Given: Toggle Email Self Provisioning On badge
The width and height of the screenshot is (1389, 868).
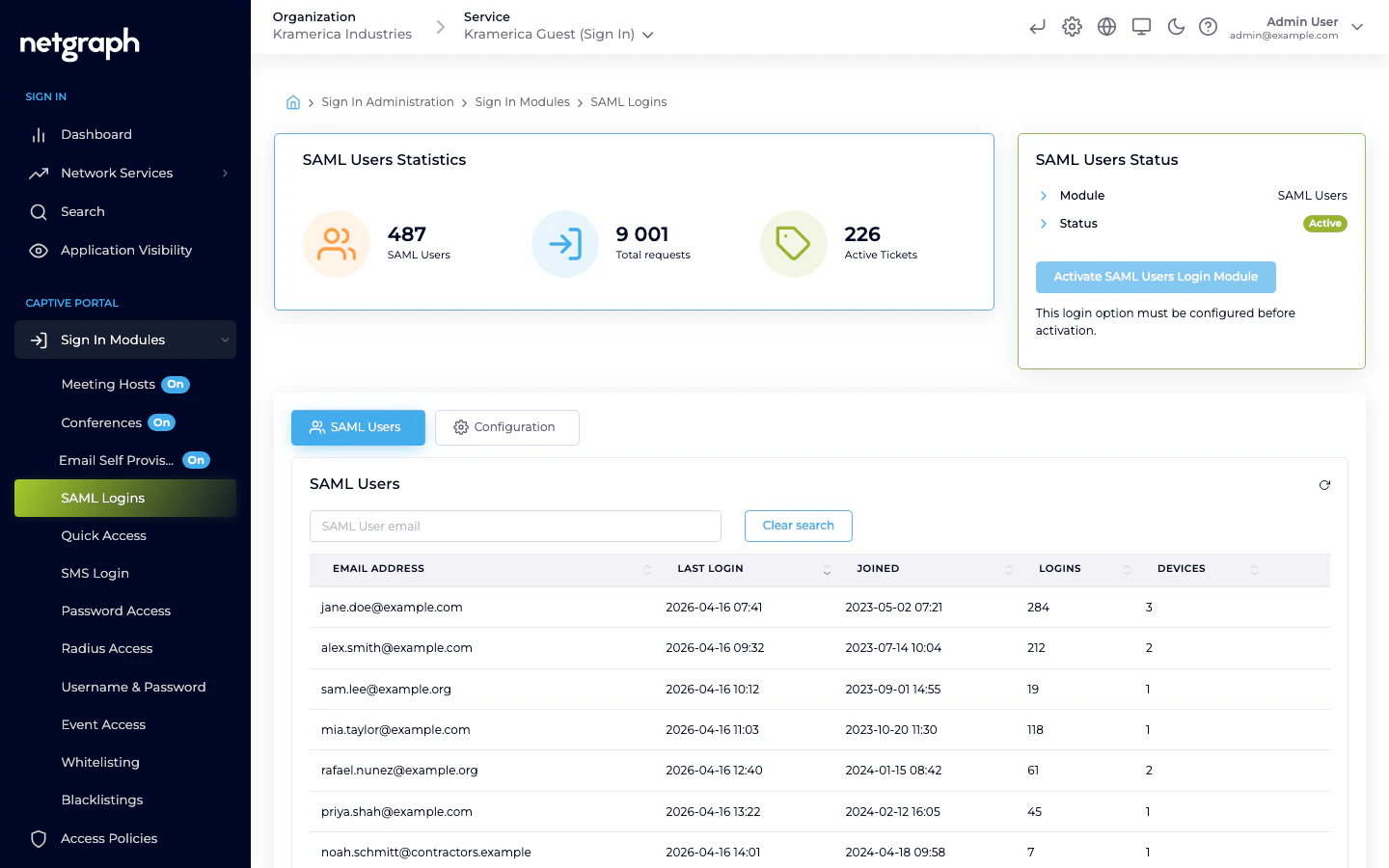Looking at the screenshot, I should [196, 460].
